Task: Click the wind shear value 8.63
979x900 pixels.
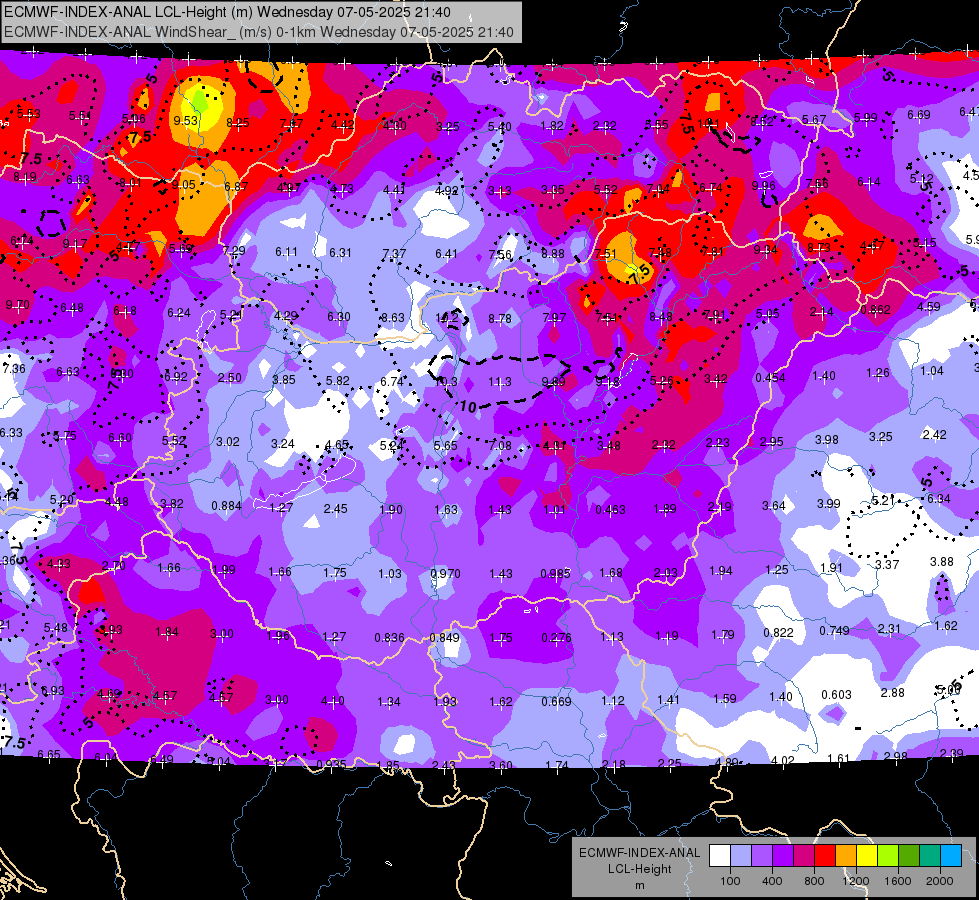Action: click(393, 317)
